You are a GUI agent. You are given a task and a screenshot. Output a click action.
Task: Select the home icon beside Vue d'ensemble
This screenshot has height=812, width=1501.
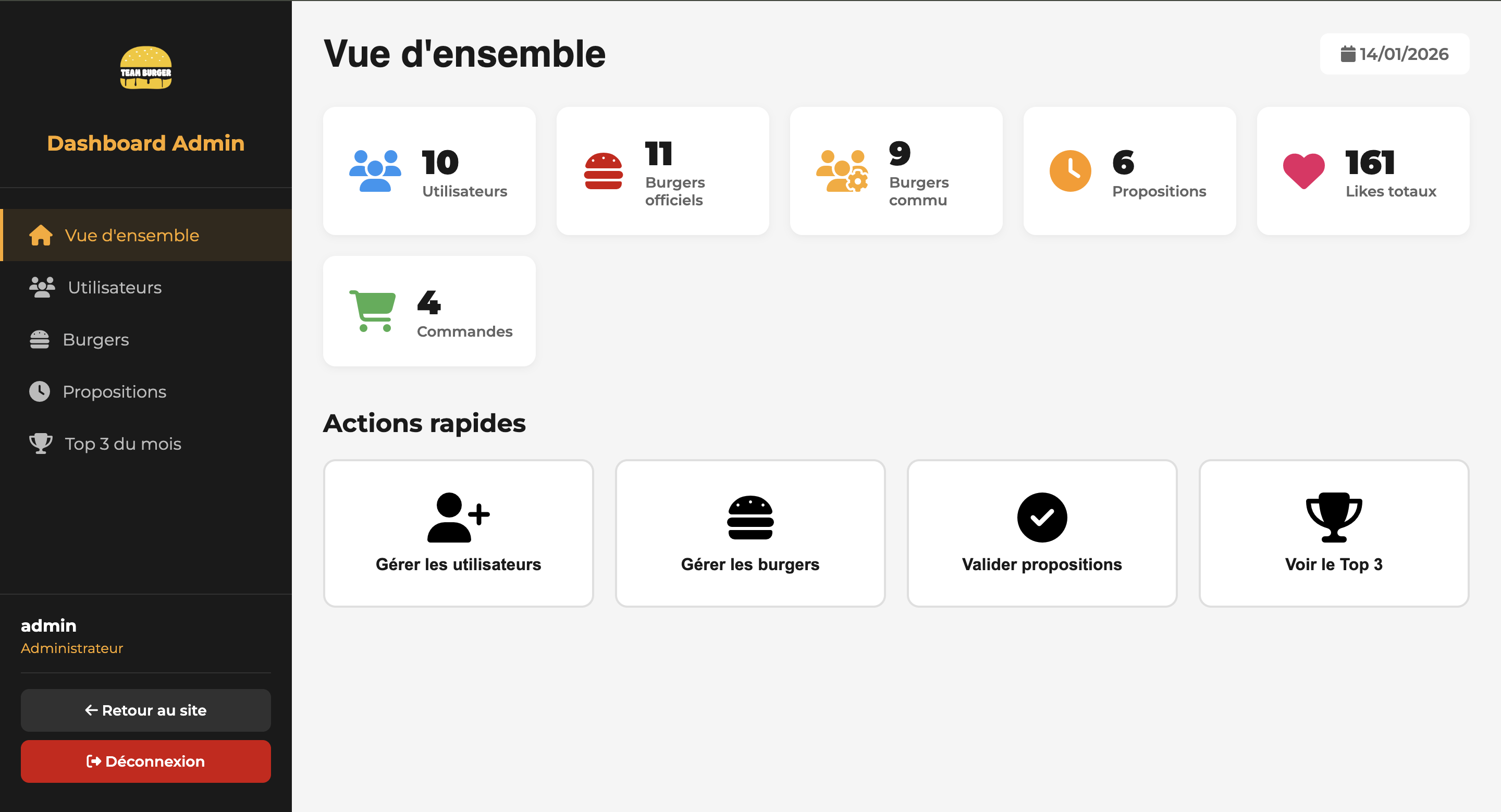pyautogui.click(x=40, y=235)
